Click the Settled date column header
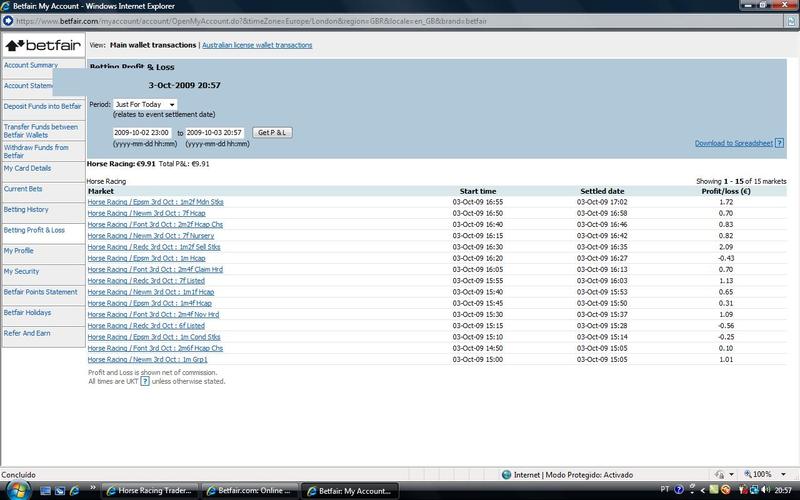Screen dimensions: 800x500 tap(602, 191)
